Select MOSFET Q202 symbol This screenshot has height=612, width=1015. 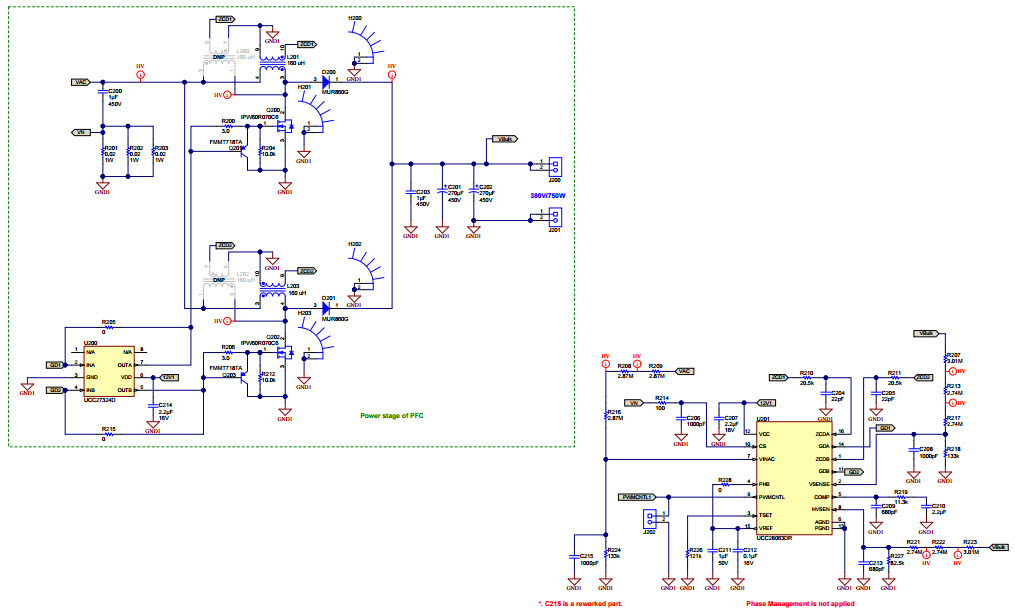pos(288,353)
